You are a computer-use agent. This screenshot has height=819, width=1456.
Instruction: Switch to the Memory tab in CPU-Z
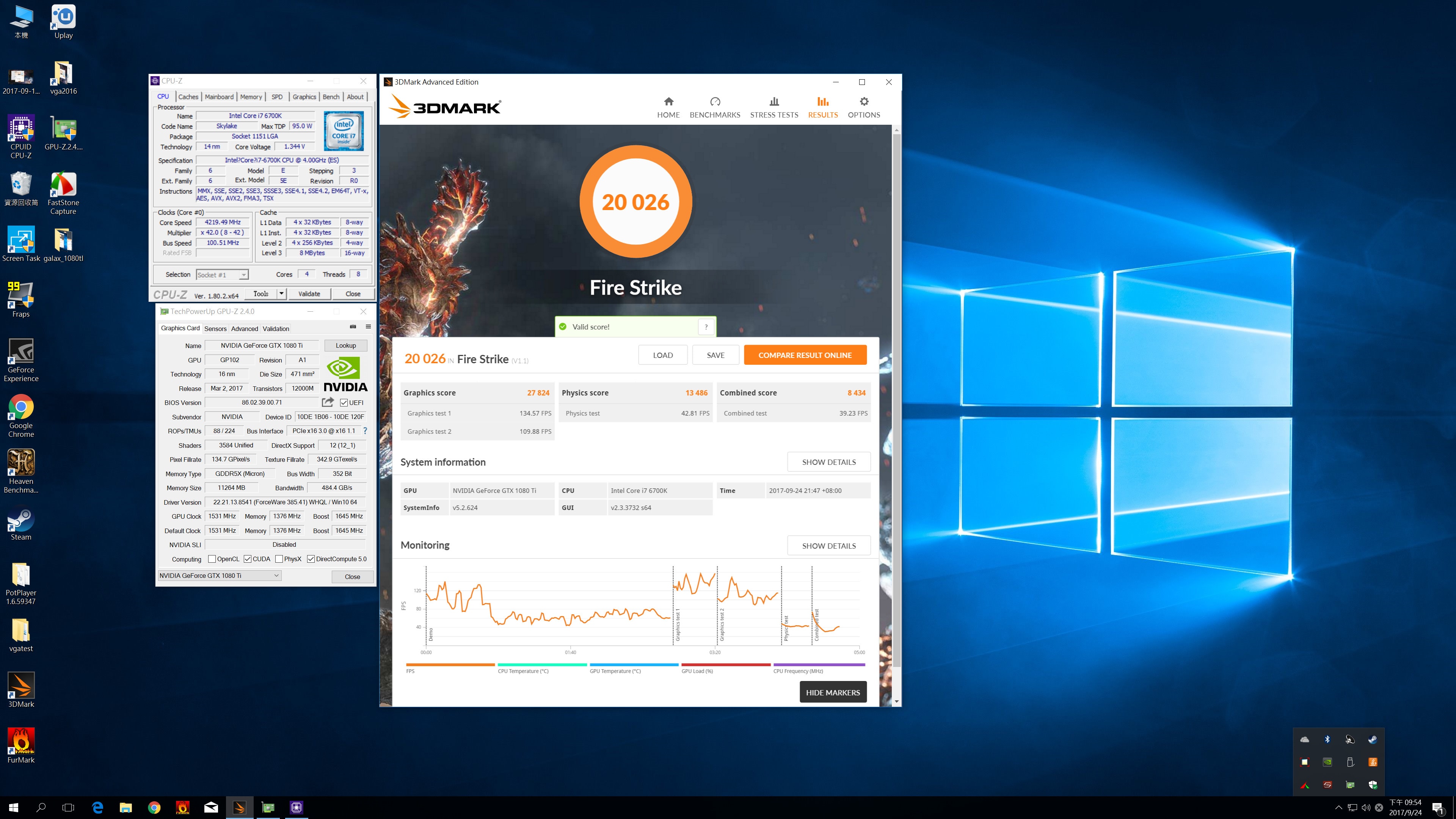point(251,97)
